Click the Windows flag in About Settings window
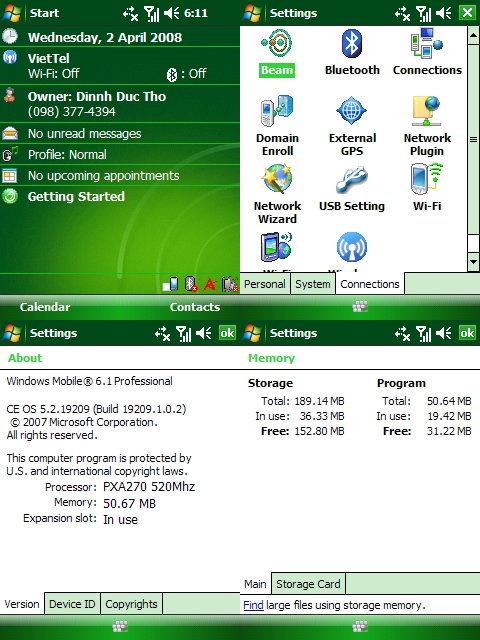This screenshot has width=480, height=640. click(12, 333)
